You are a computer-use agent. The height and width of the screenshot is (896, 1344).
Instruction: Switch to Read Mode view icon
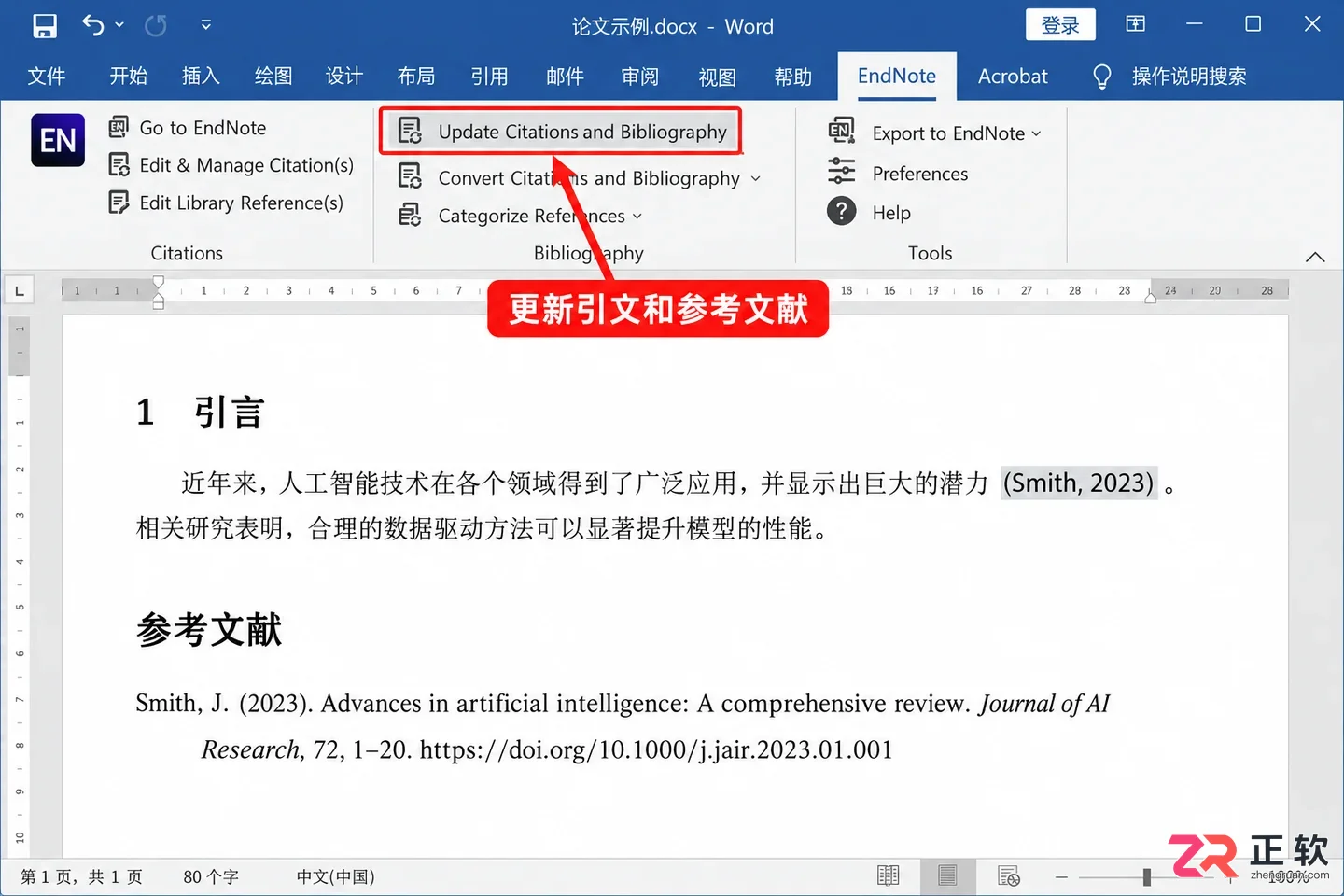pos(889,875)
